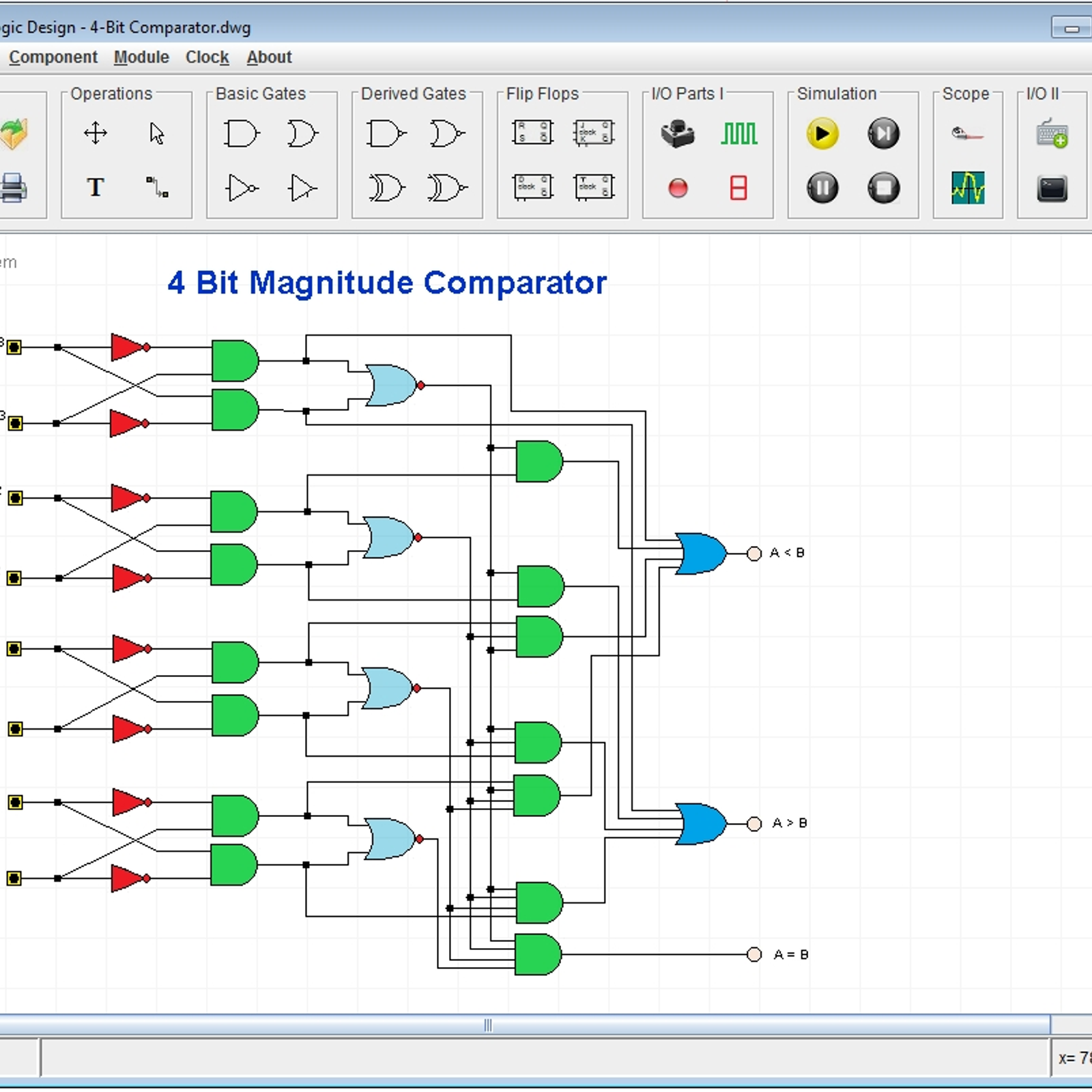This screenshot has height=1092, width=1092.
Task: Select the NOR gate in Derived Gates
Action: click(x=447, y=133)
